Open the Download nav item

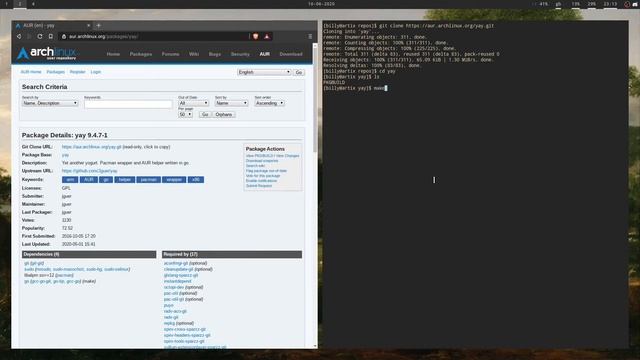click(291, 54)
